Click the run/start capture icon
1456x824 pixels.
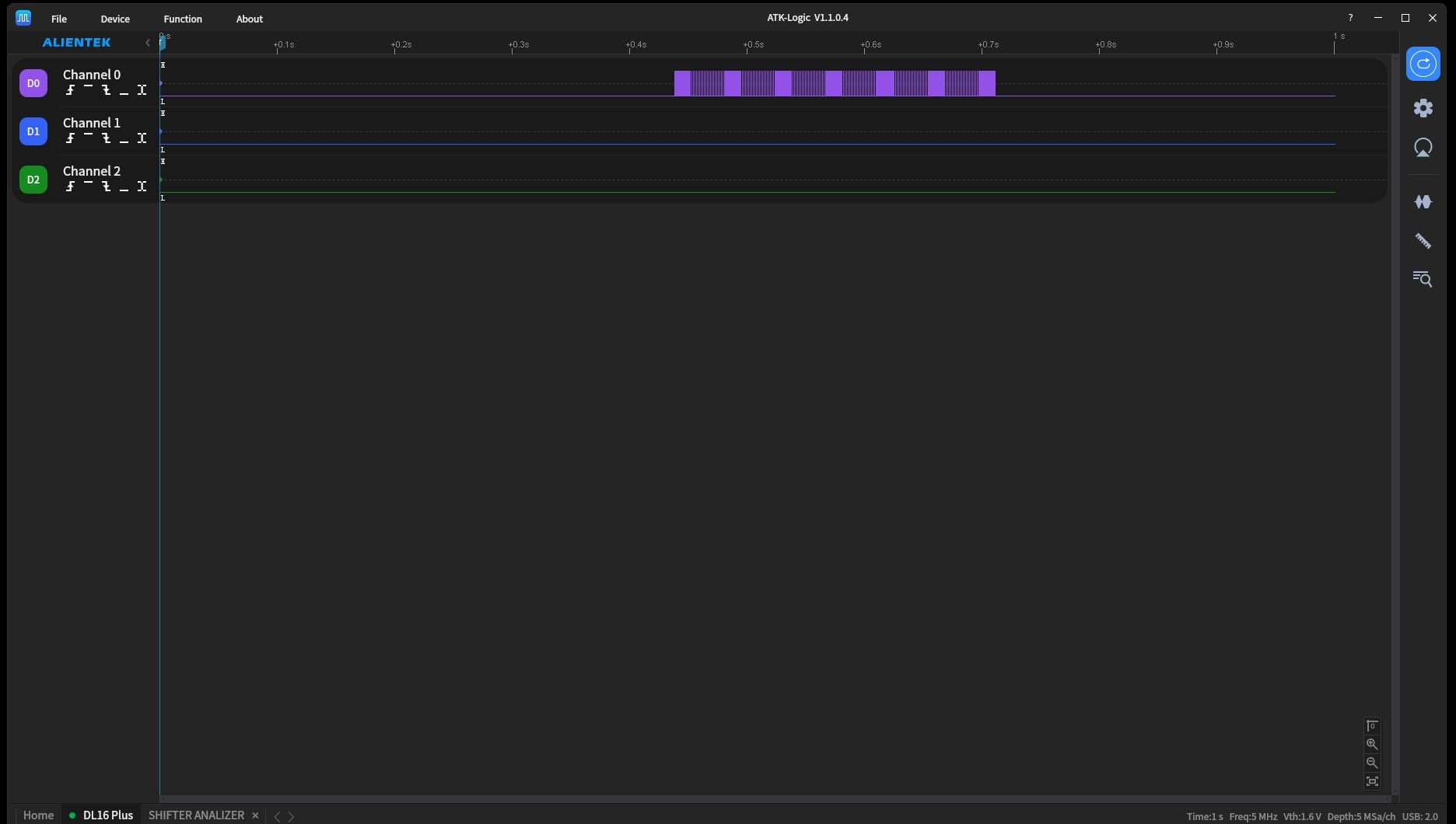click(1423, 64)
